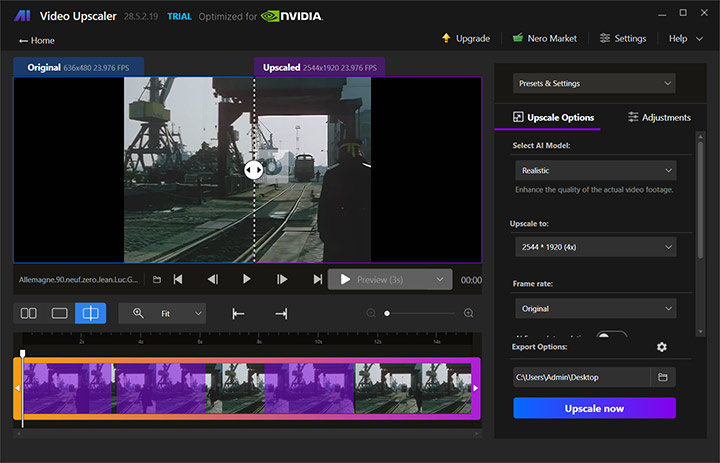Select the Original preview tab
This screenshot has width=720, height=463.
(x=79, y=68)
